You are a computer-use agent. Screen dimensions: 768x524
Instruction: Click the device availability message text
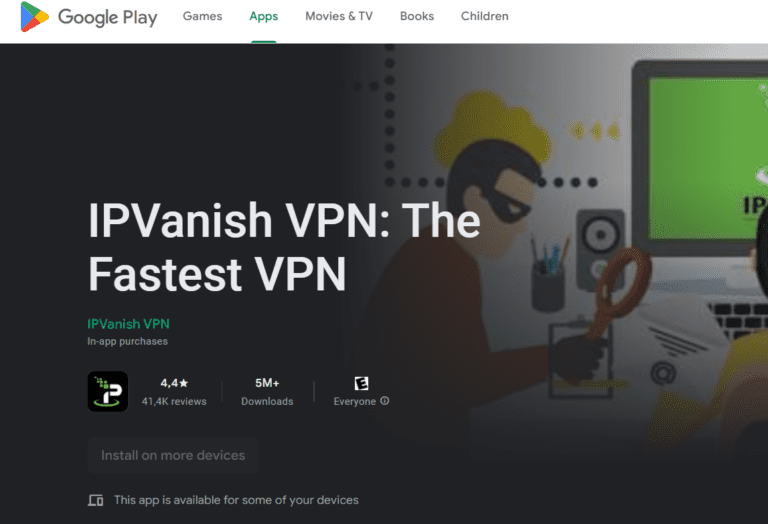(236, 500)
